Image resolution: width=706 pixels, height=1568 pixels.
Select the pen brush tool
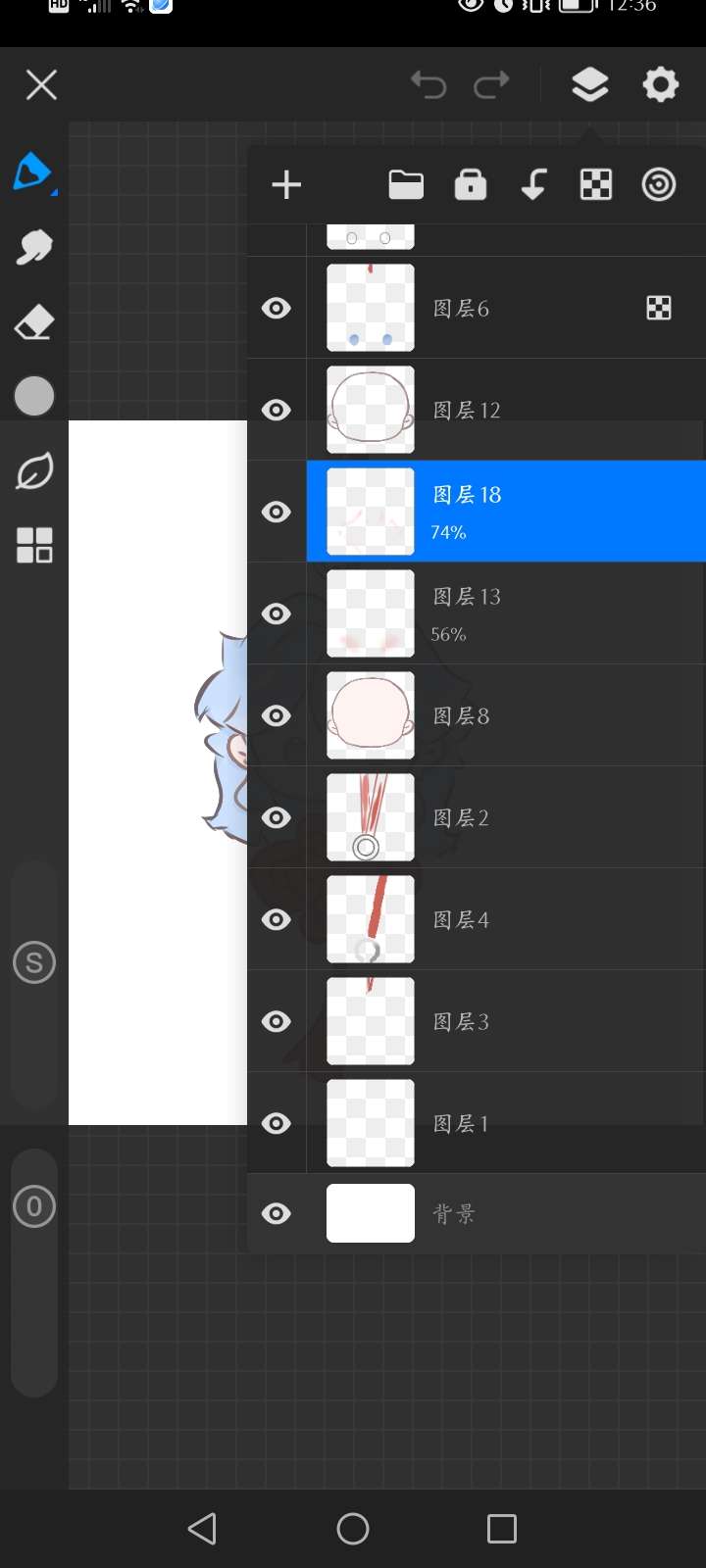coord(33,172)
